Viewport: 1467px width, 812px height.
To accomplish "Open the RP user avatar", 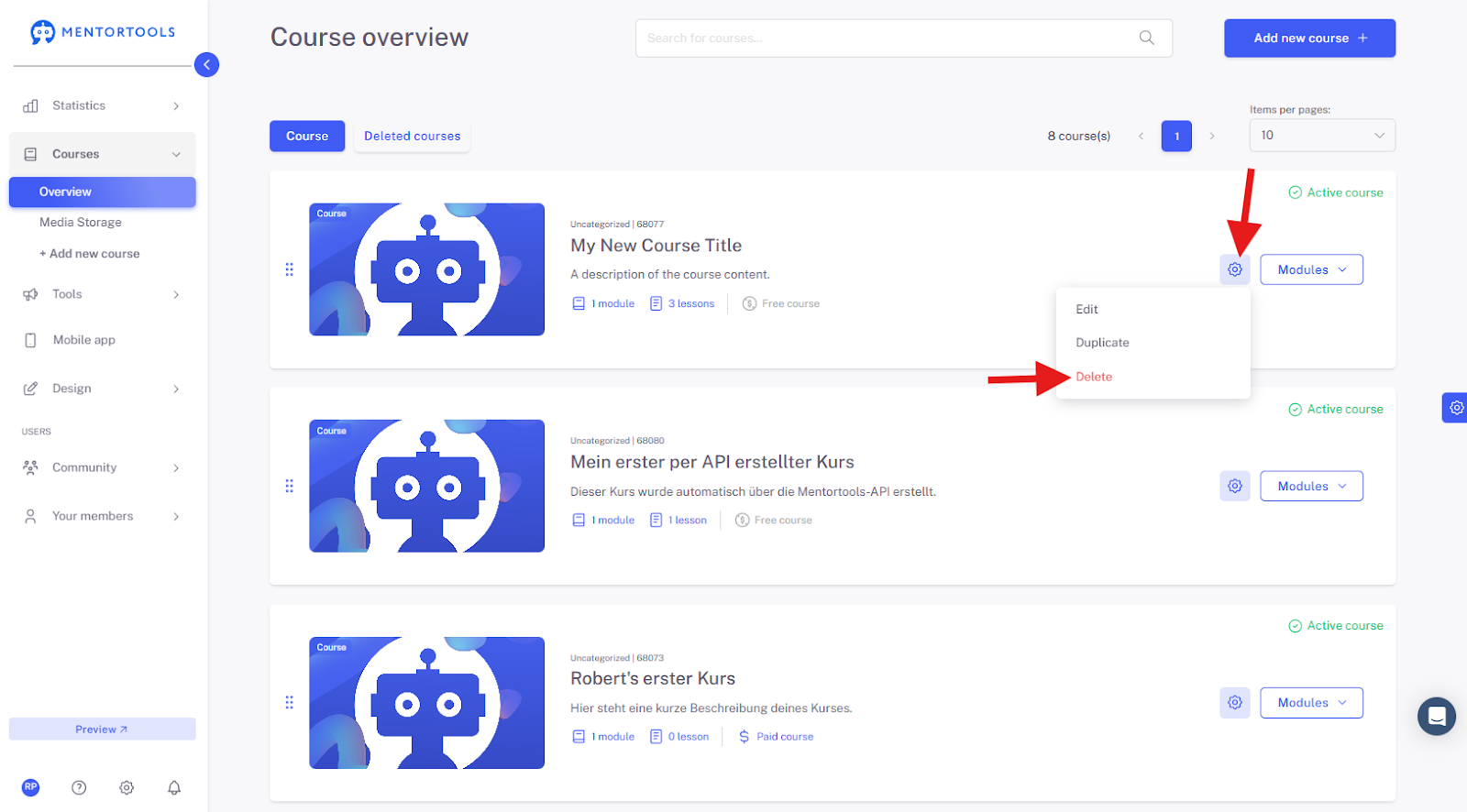I will click(x=31, y=787).
